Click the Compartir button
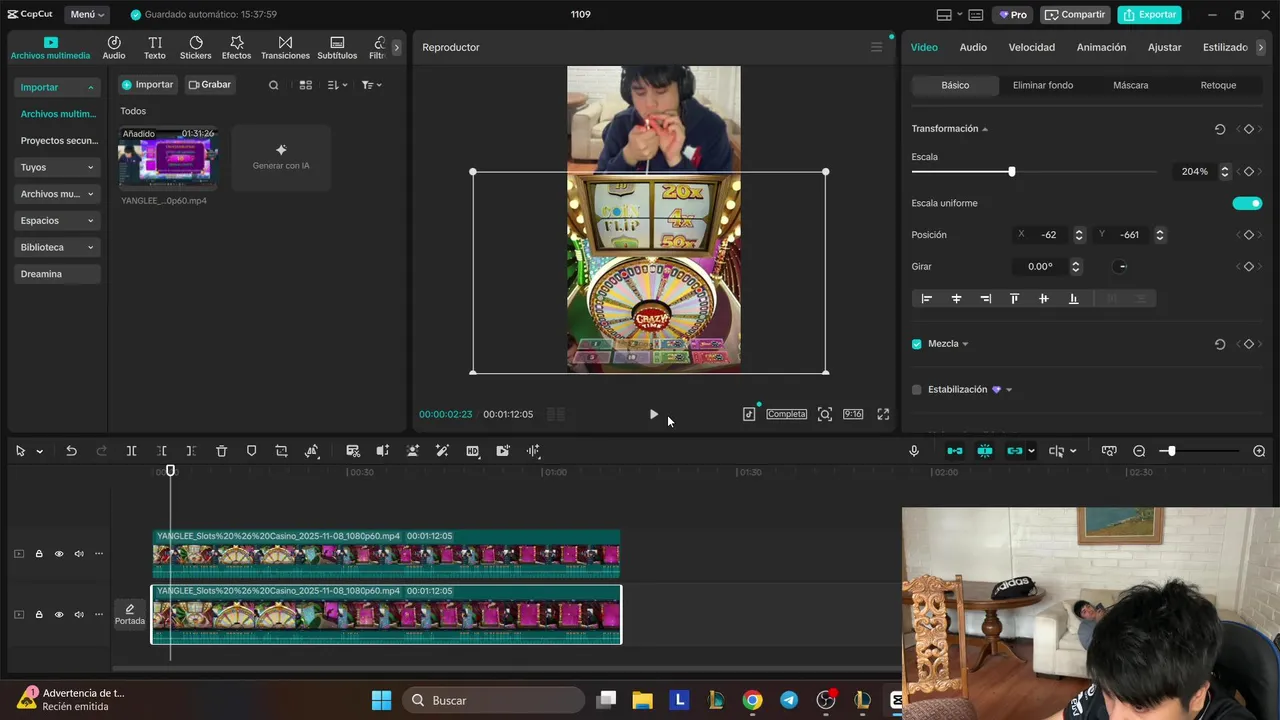The image size is (1280, 720). coord(1075,15)
